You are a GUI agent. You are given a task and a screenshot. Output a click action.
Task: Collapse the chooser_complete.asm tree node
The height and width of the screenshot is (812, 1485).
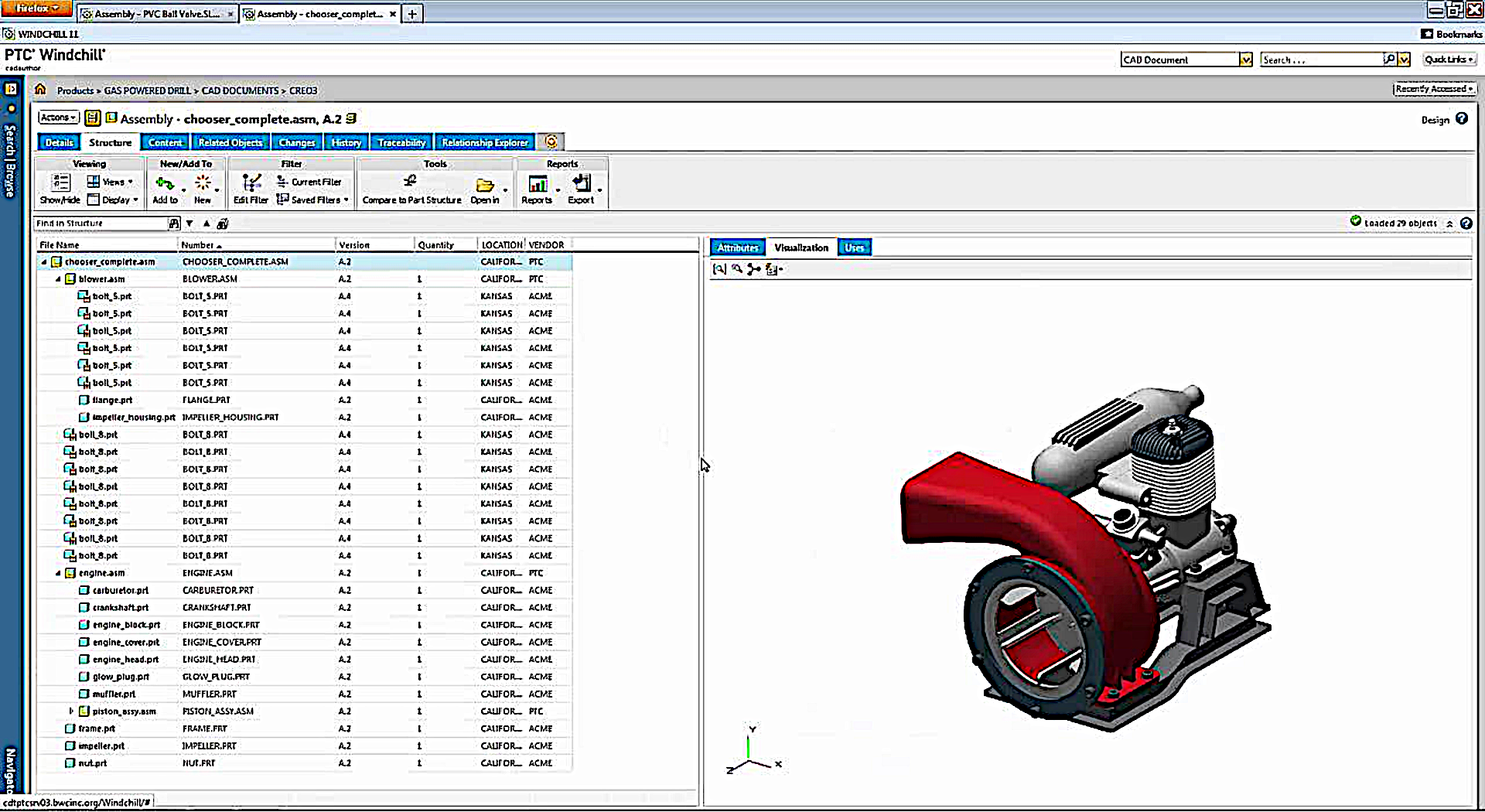[x=44, y=262]
